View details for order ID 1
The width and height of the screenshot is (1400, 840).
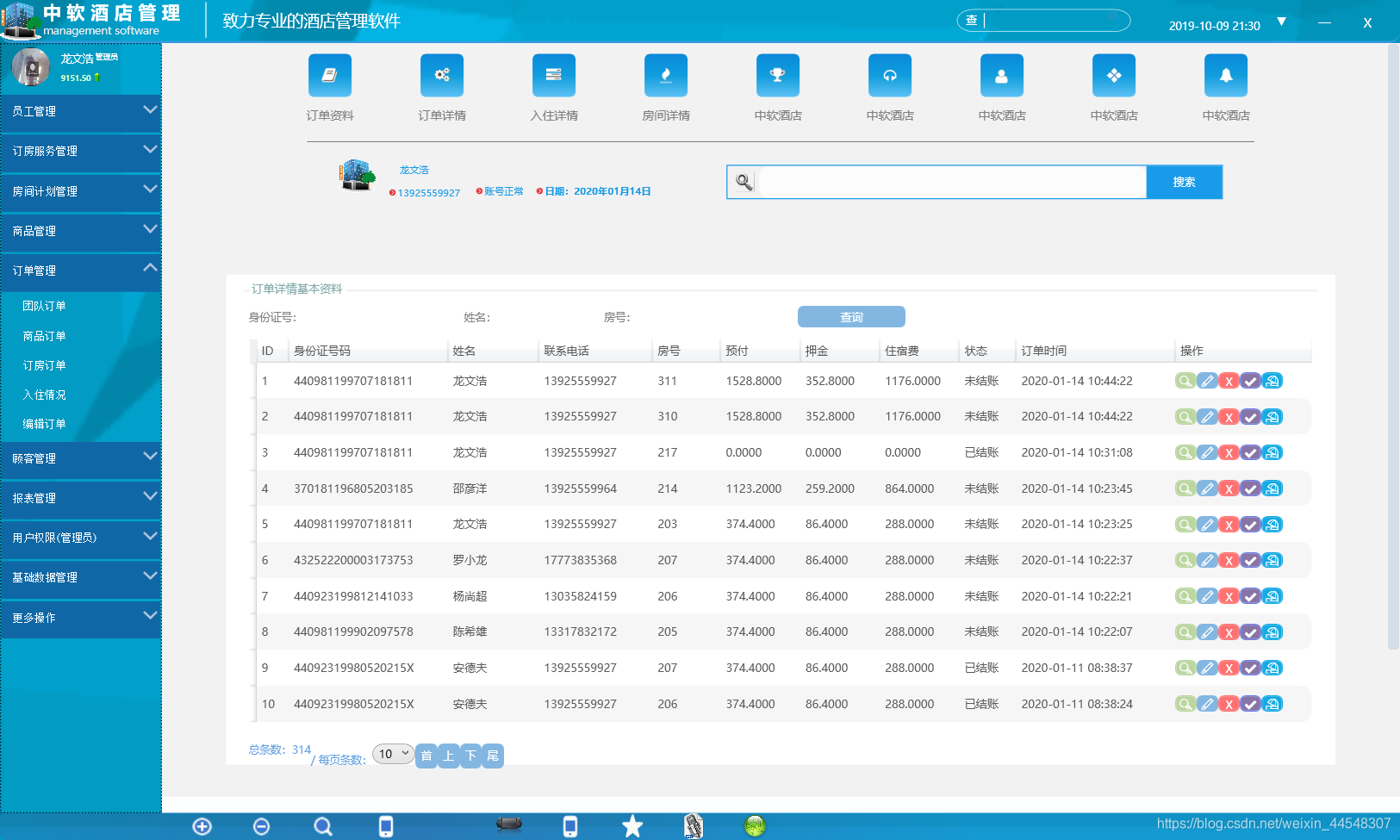pyautogui.click(x=1185, y=381)
